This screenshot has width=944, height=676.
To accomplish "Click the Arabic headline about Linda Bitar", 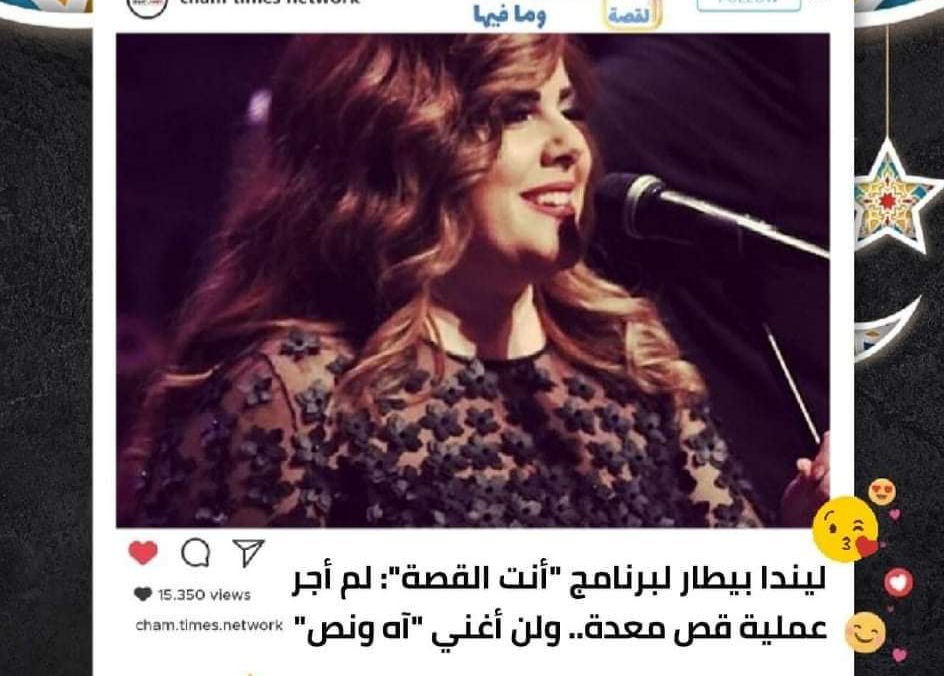I will 560,605.
